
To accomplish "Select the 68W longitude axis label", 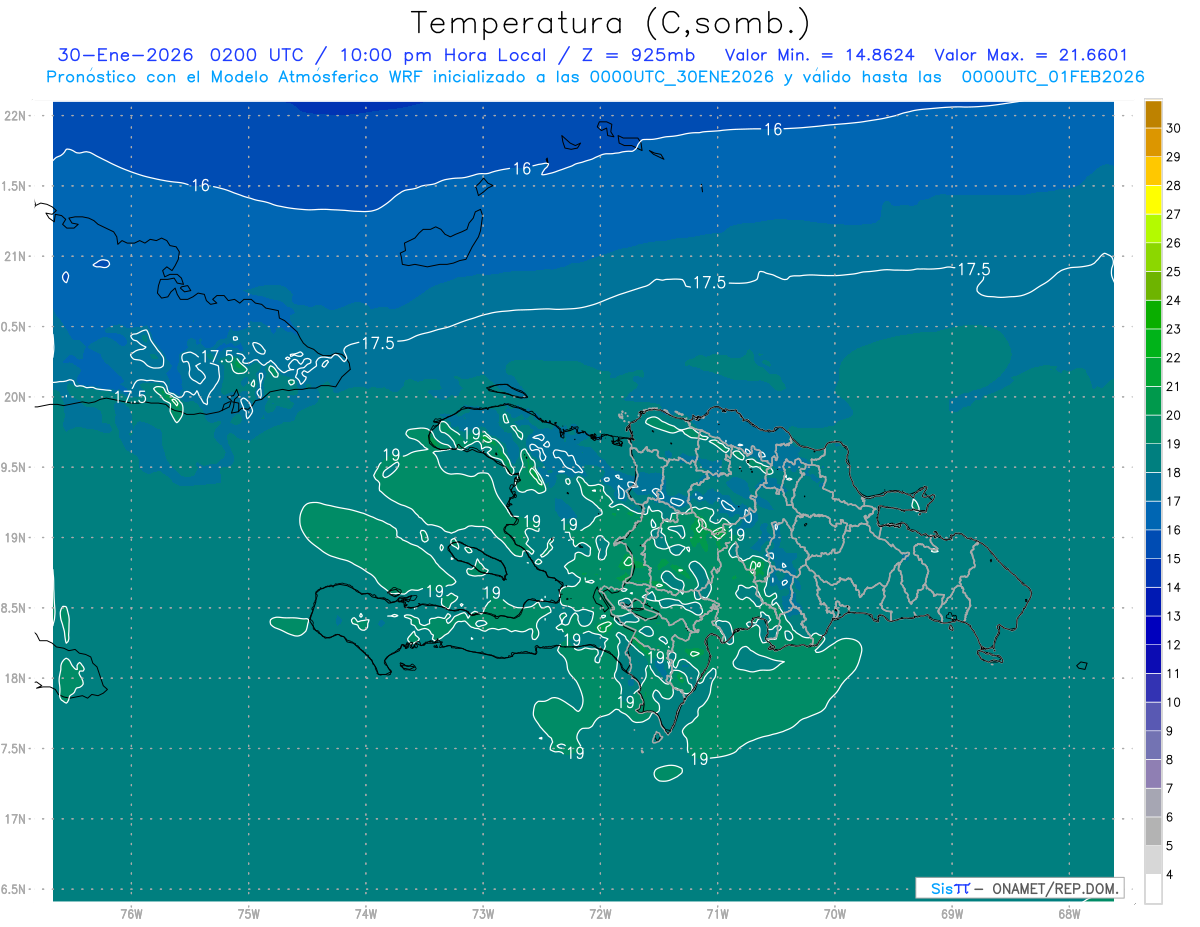I will (x=1068, y=913).
